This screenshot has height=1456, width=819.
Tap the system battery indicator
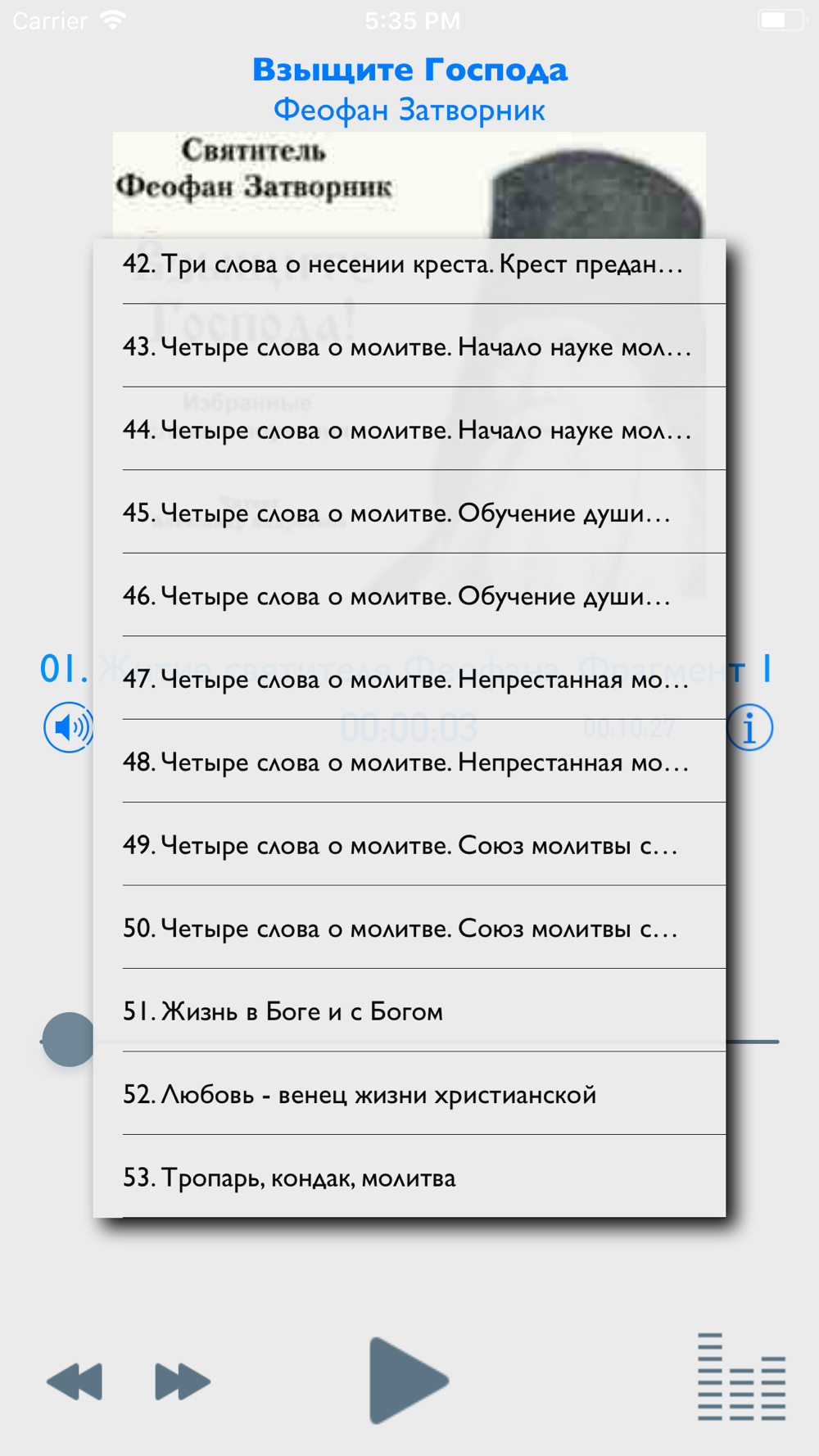pyautogui.click(x=782, y=20)
